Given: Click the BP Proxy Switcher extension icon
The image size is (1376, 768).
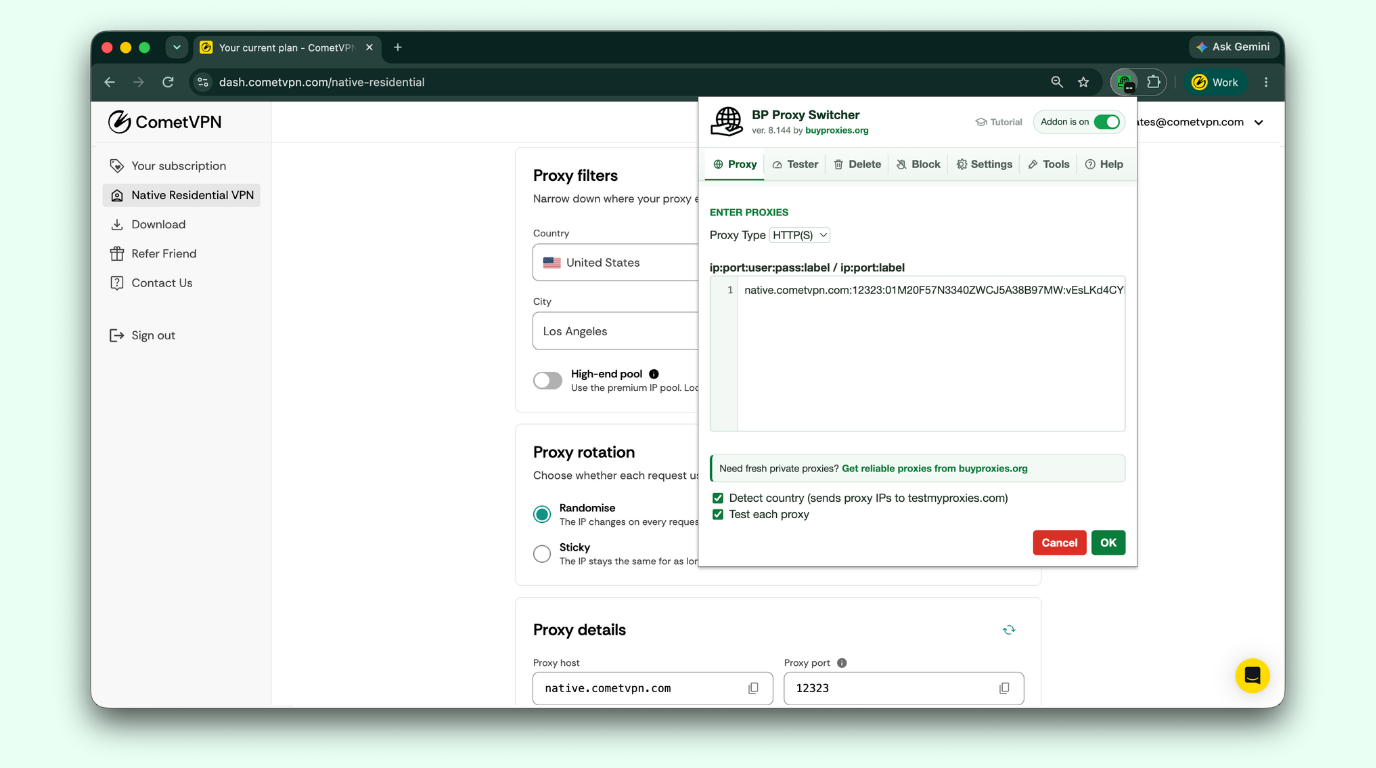Looking at the screenshot, I should coord(1126,82).
